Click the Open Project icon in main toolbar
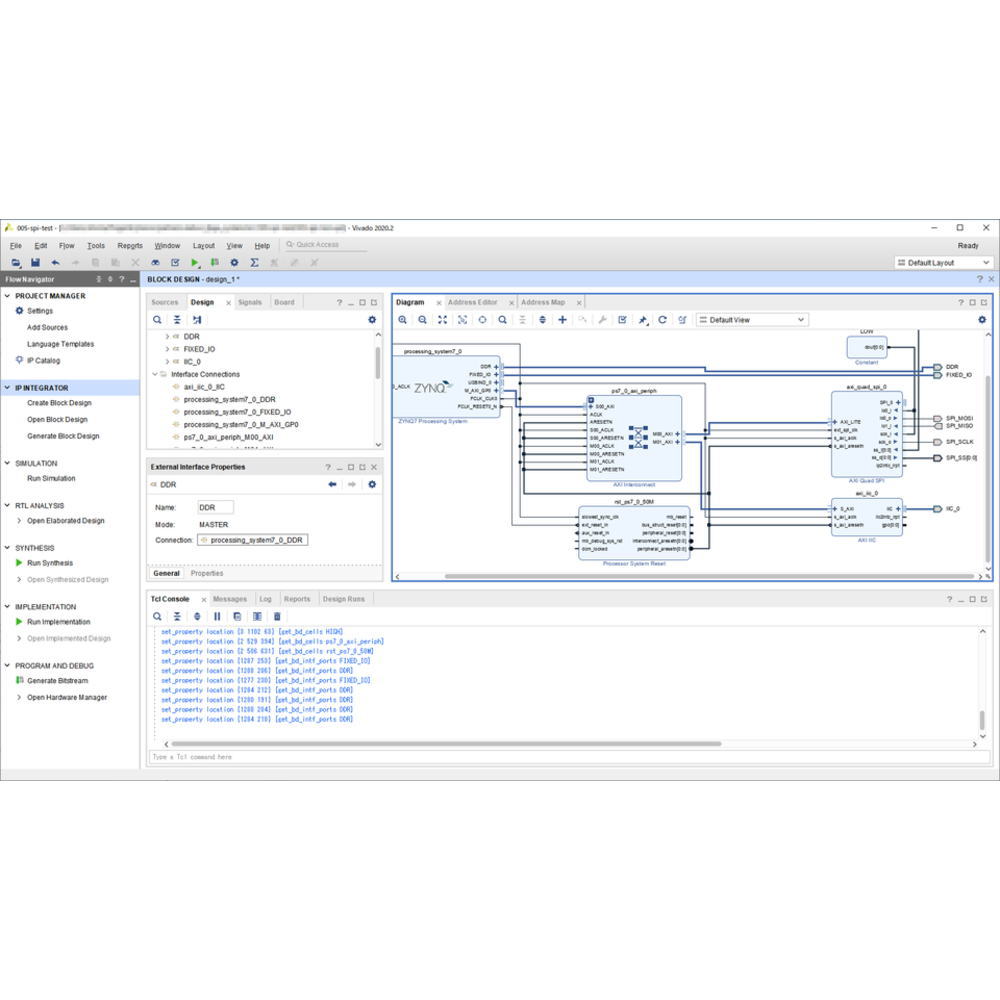1000x1000 pixels. [15, 263]
